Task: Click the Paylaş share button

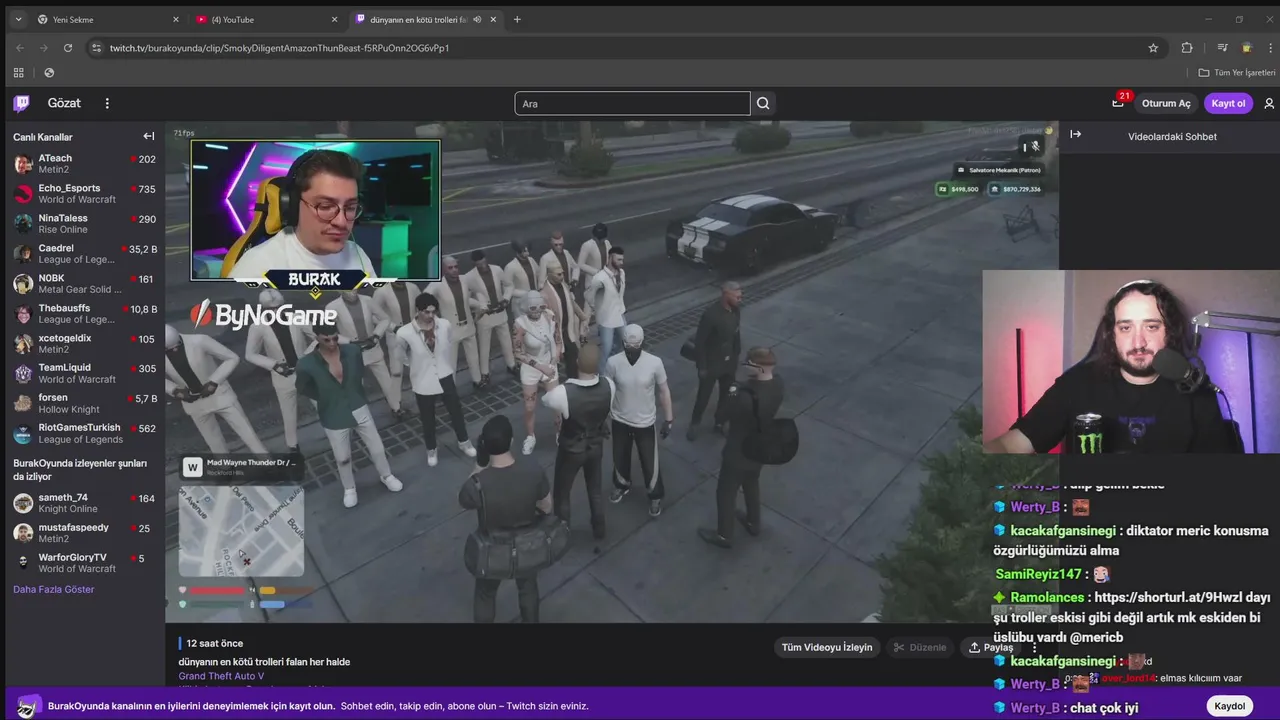Action: click(x=990, y=647)
